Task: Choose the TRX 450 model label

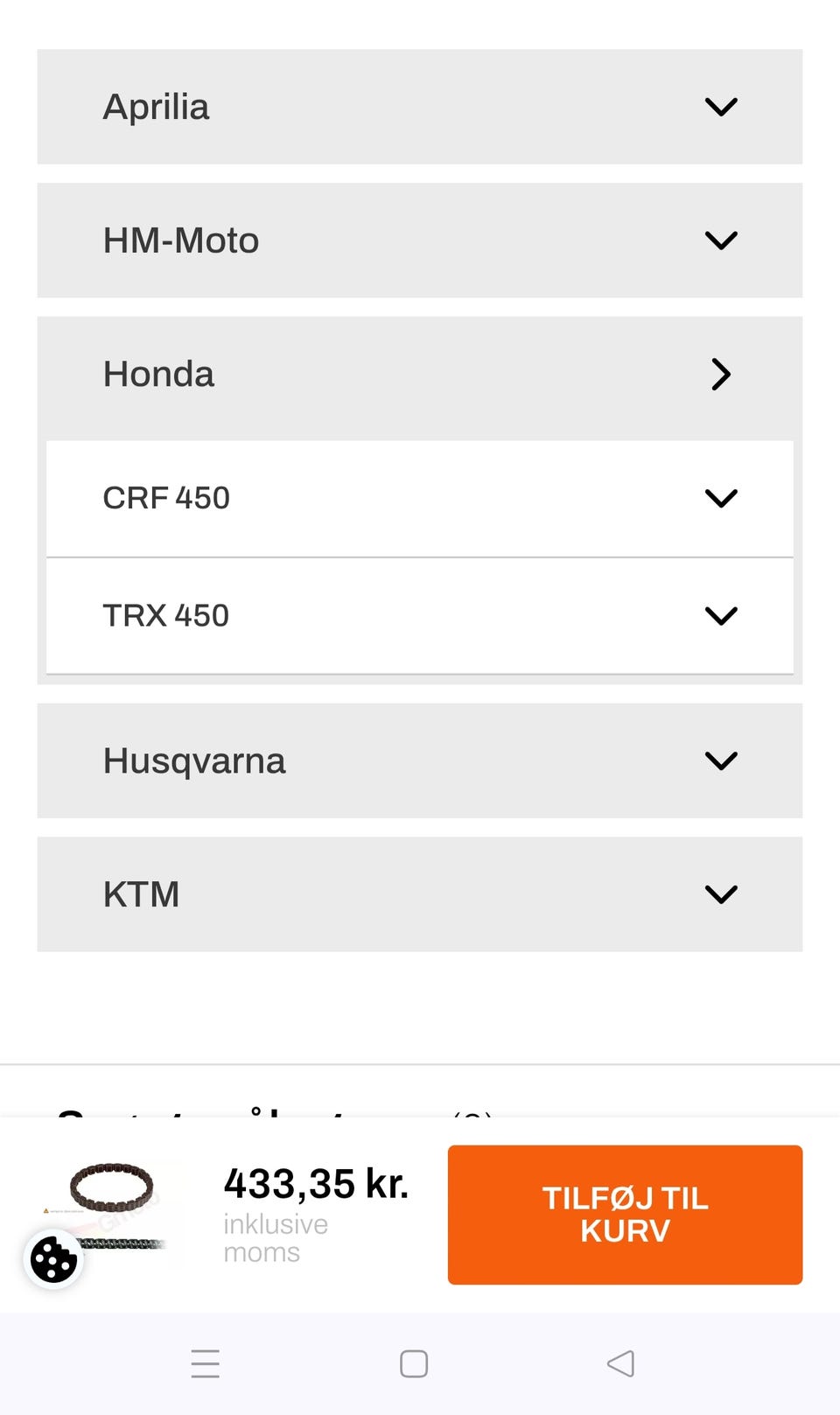Action: click(166, 615)
